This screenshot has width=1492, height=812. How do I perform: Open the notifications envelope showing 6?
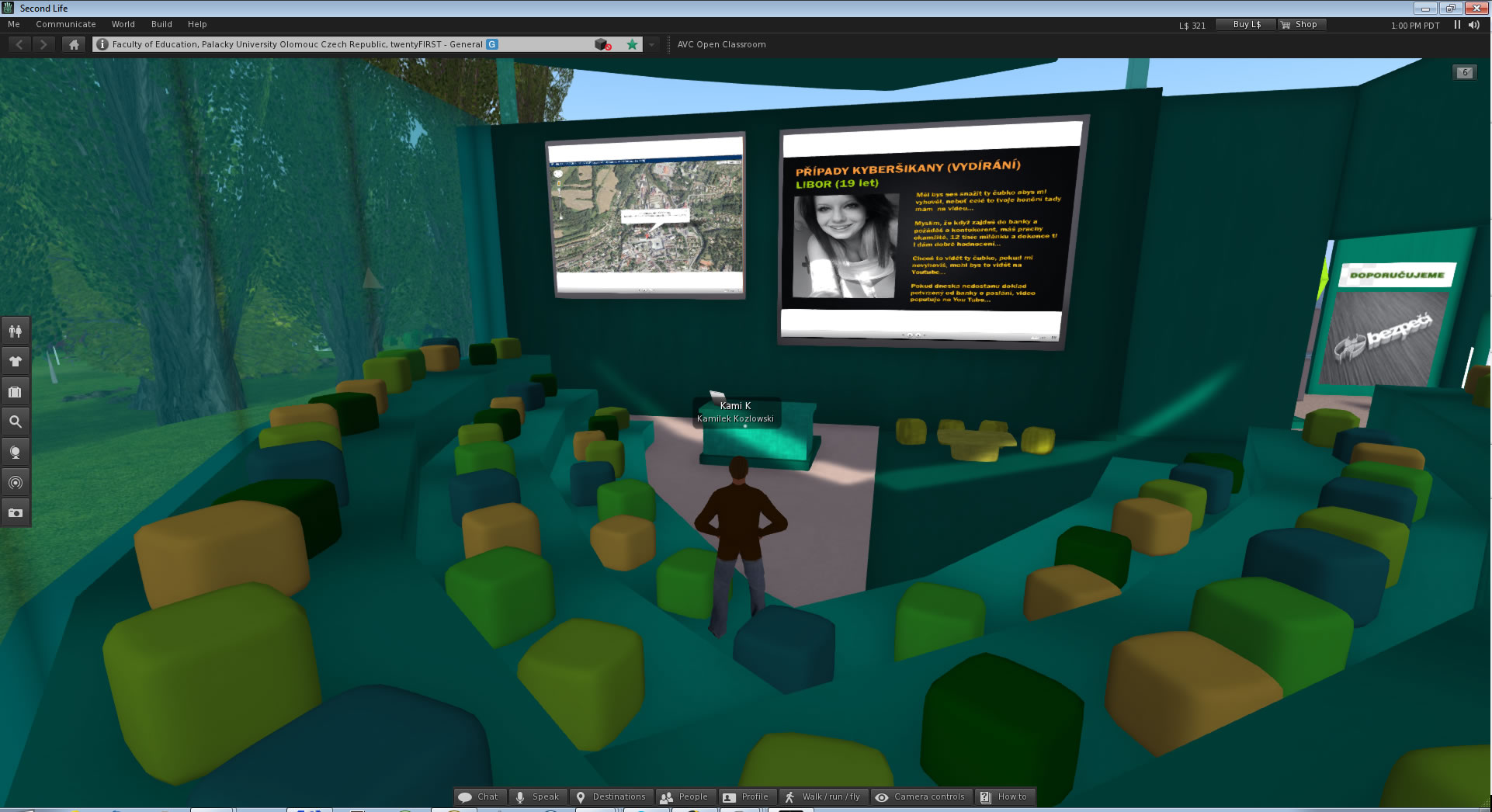click(x=1464, y=72)
